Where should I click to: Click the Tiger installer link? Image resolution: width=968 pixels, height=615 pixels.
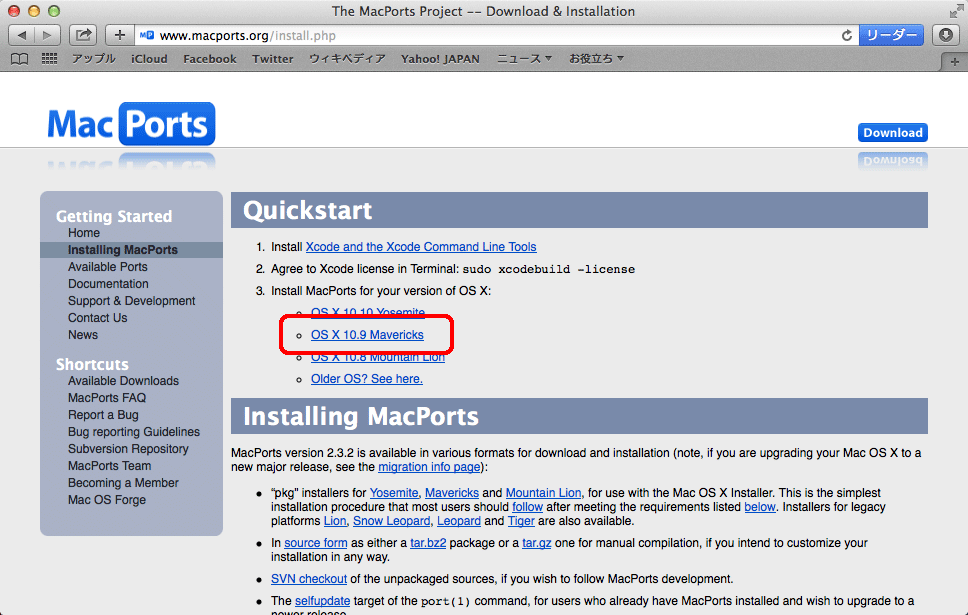521,521
